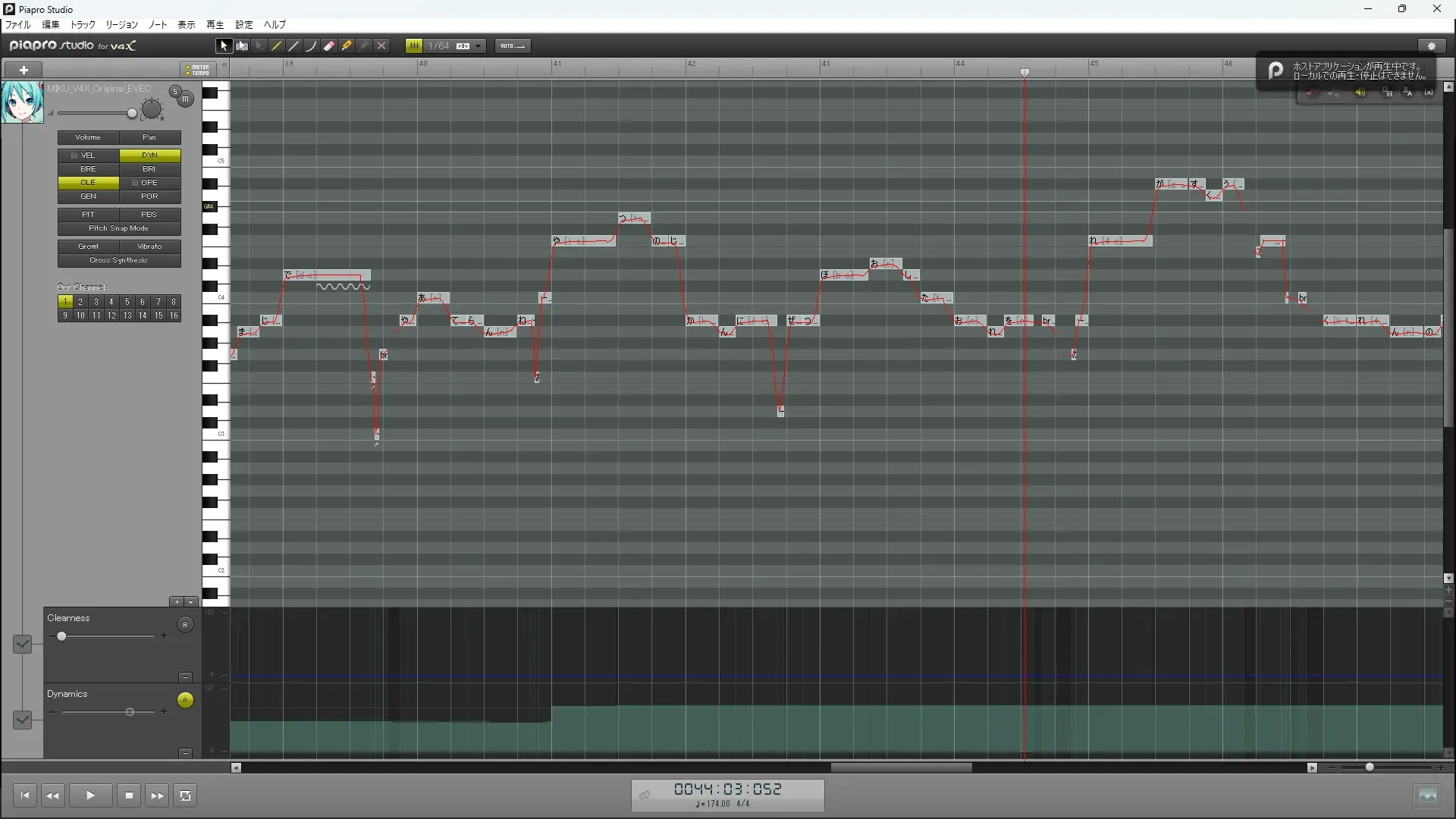Open the トラック menu
This screenshot has width=1456, height=819.
tap(83, 25)
